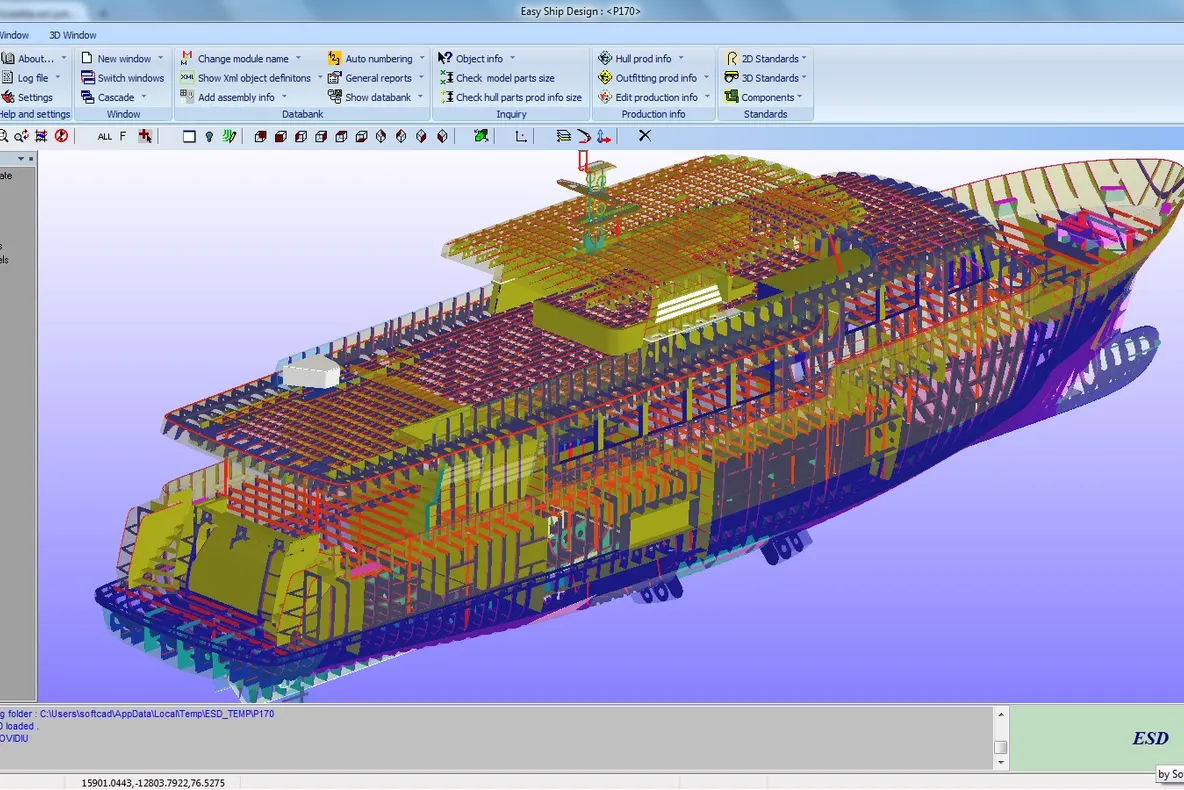This screenshot has width=1184, height=790.
Task: Click the F toolbar button
Action: click(x=123, y=137)
